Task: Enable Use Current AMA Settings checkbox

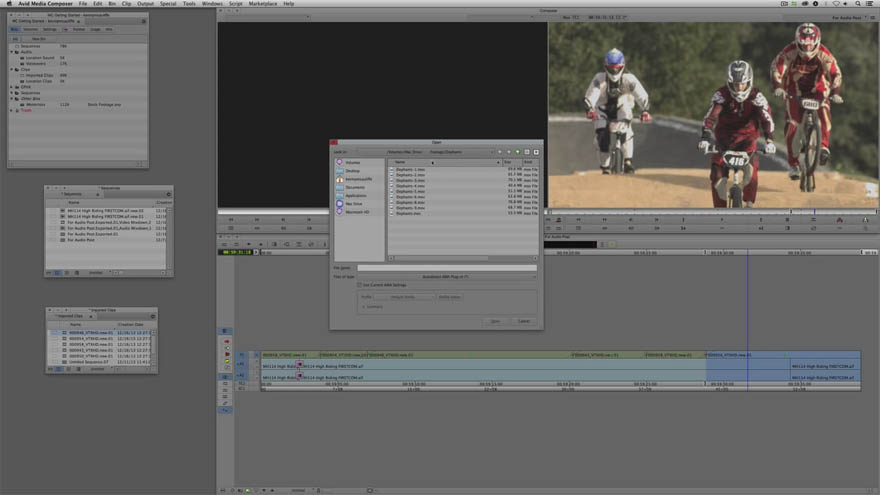Action: [x=360, y=285]
